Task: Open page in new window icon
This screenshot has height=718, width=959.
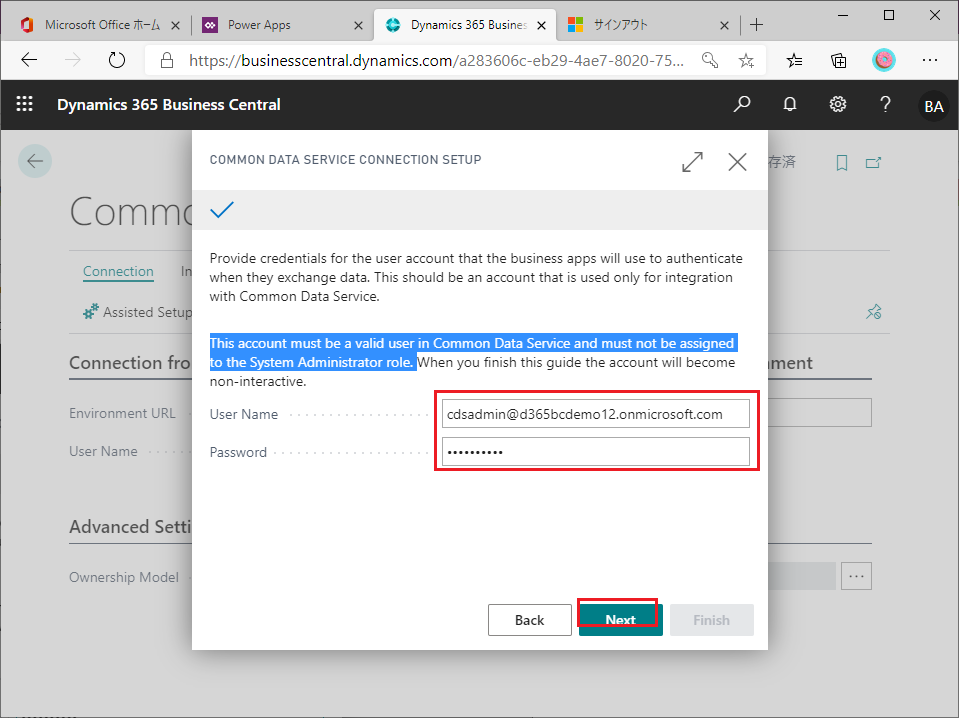Action: point(873,163)
